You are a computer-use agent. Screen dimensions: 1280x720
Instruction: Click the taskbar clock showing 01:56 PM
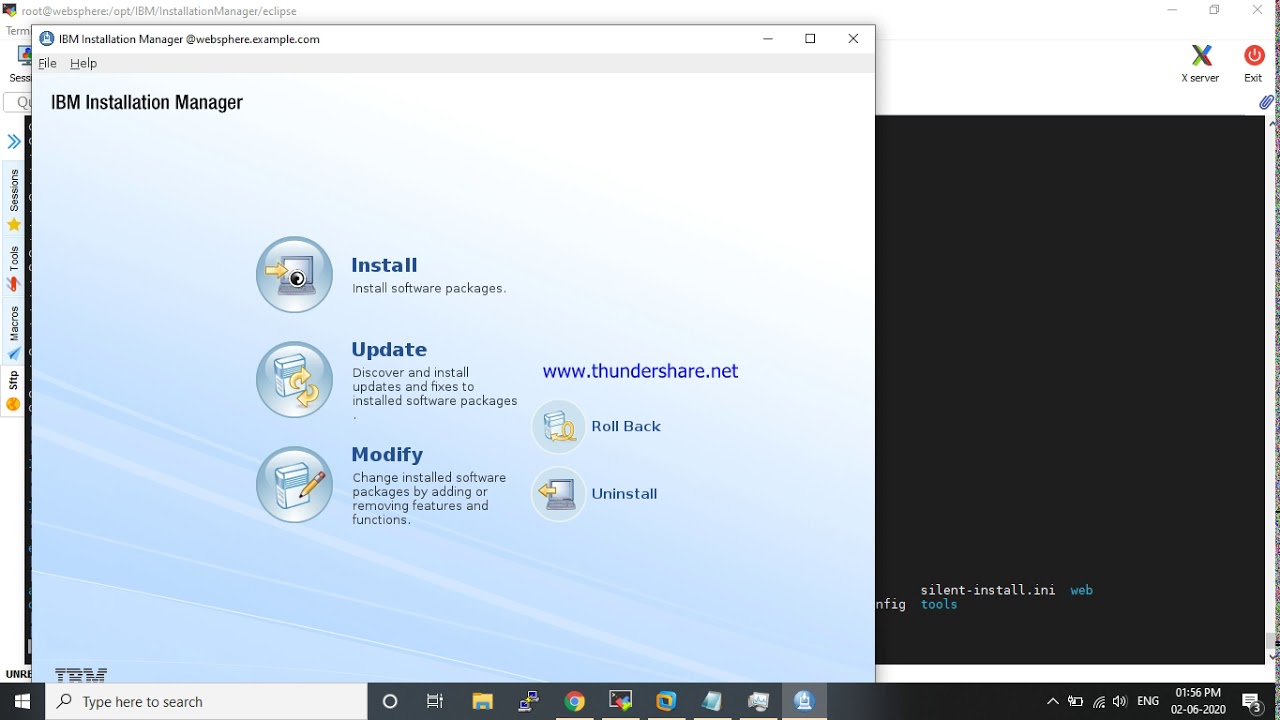[1198, 701]
